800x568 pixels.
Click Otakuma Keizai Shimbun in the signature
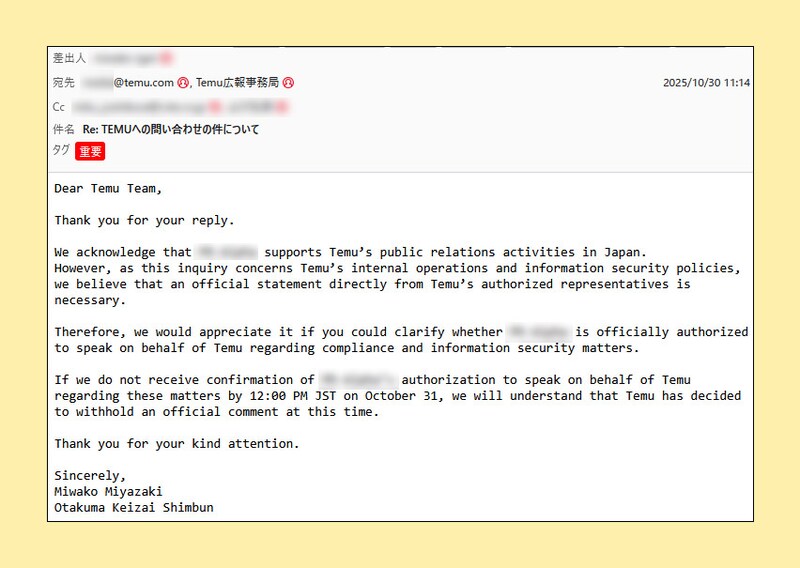coord(134,507)
